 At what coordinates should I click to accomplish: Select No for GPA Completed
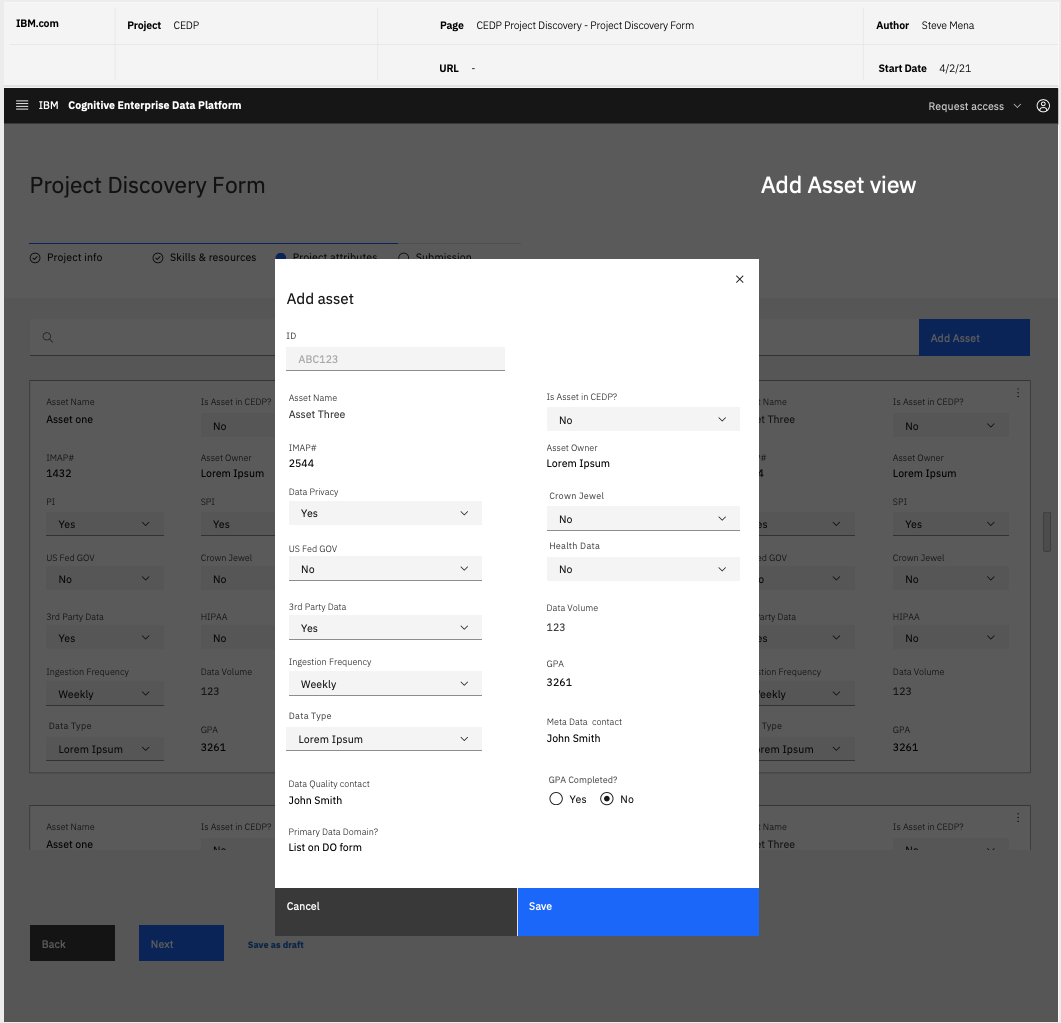pos(606,799)
